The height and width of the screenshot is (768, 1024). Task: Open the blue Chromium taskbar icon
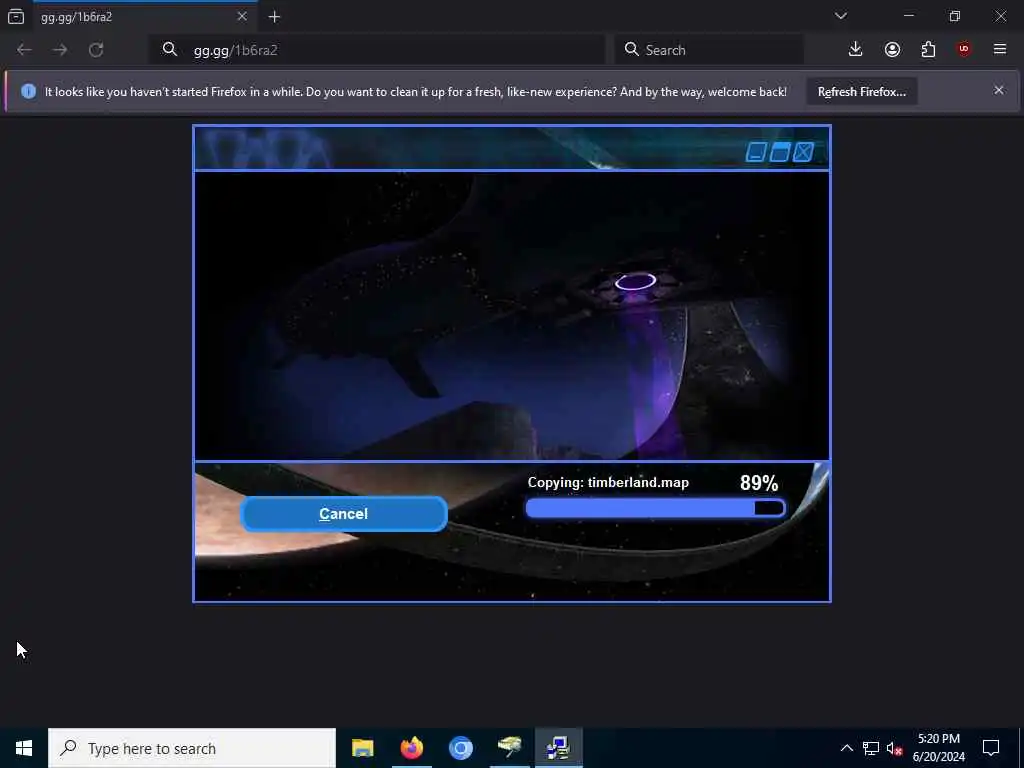pyautogui.click(x=460, y=748)
